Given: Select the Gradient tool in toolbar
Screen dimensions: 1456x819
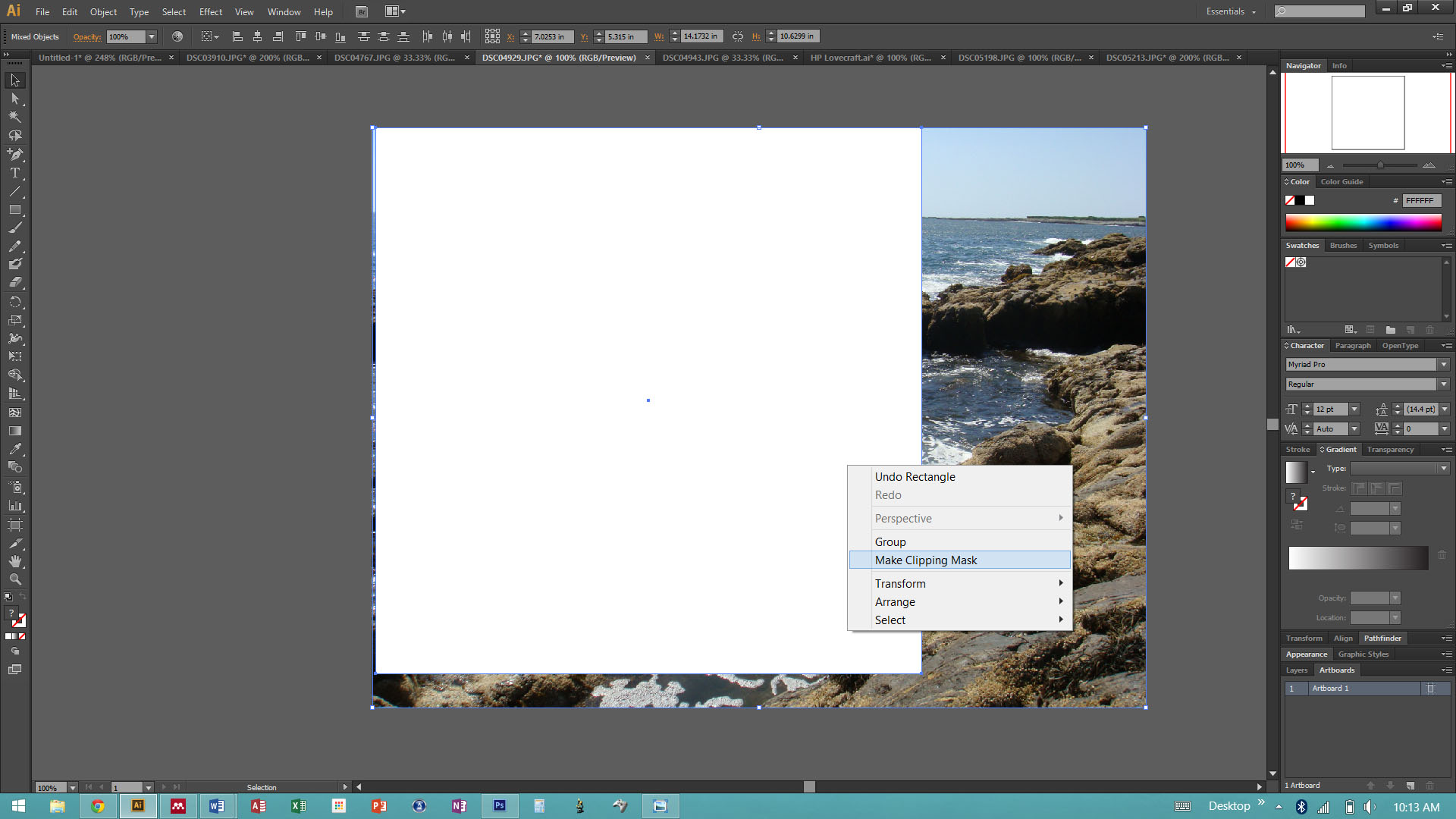Looking at the screenshot, I should [14, 430].
